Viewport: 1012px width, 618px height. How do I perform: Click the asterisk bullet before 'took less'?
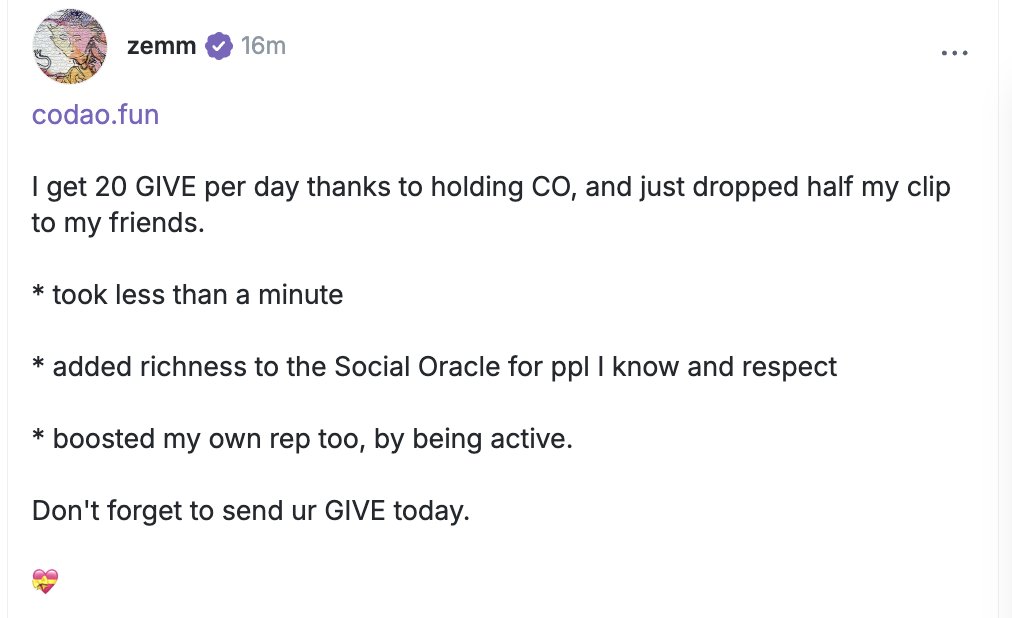[38, 292]
